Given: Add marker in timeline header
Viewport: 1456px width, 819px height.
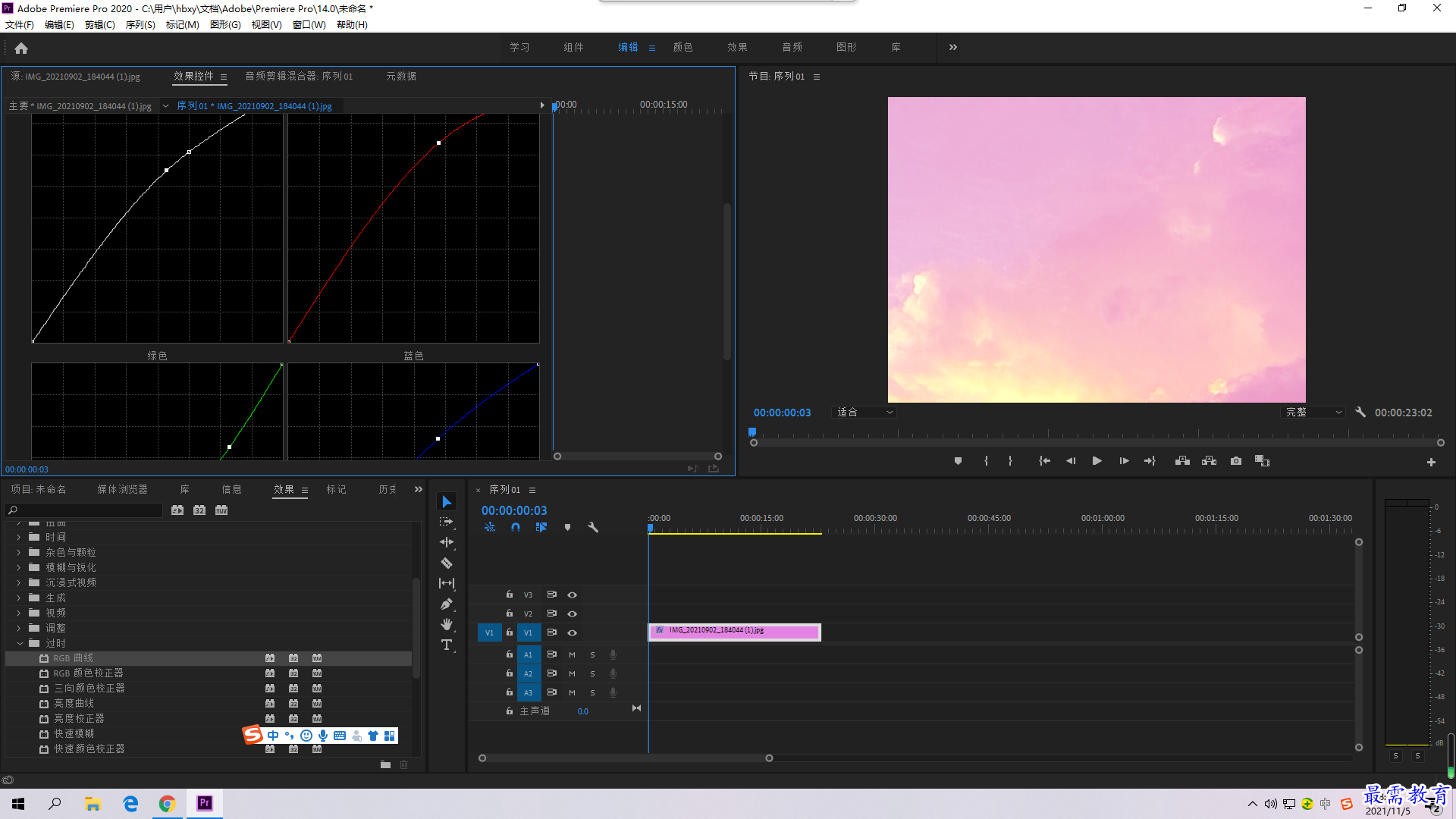Looking at the screenshot, I should coord(567,527).
